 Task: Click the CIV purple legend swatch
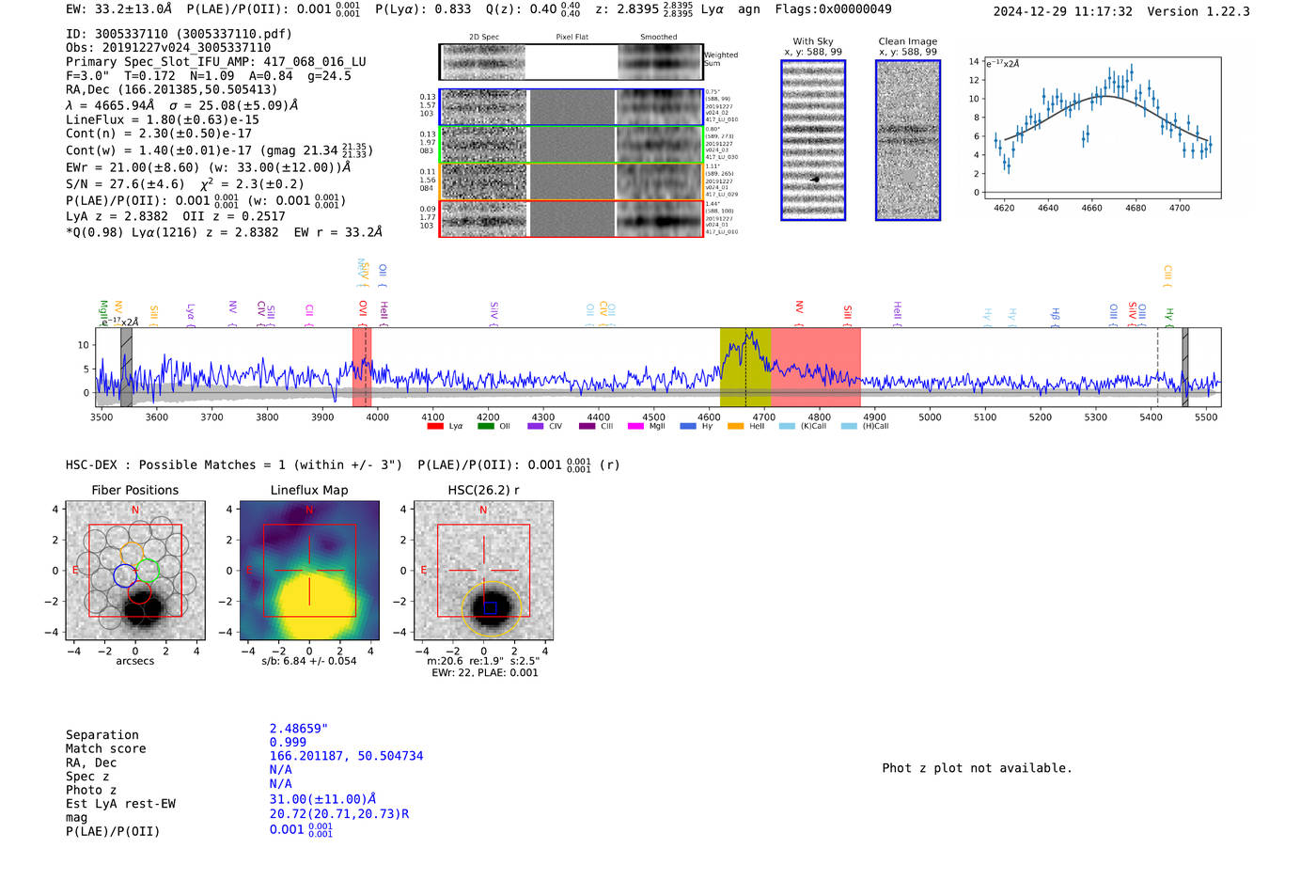[x=535, y=426]
